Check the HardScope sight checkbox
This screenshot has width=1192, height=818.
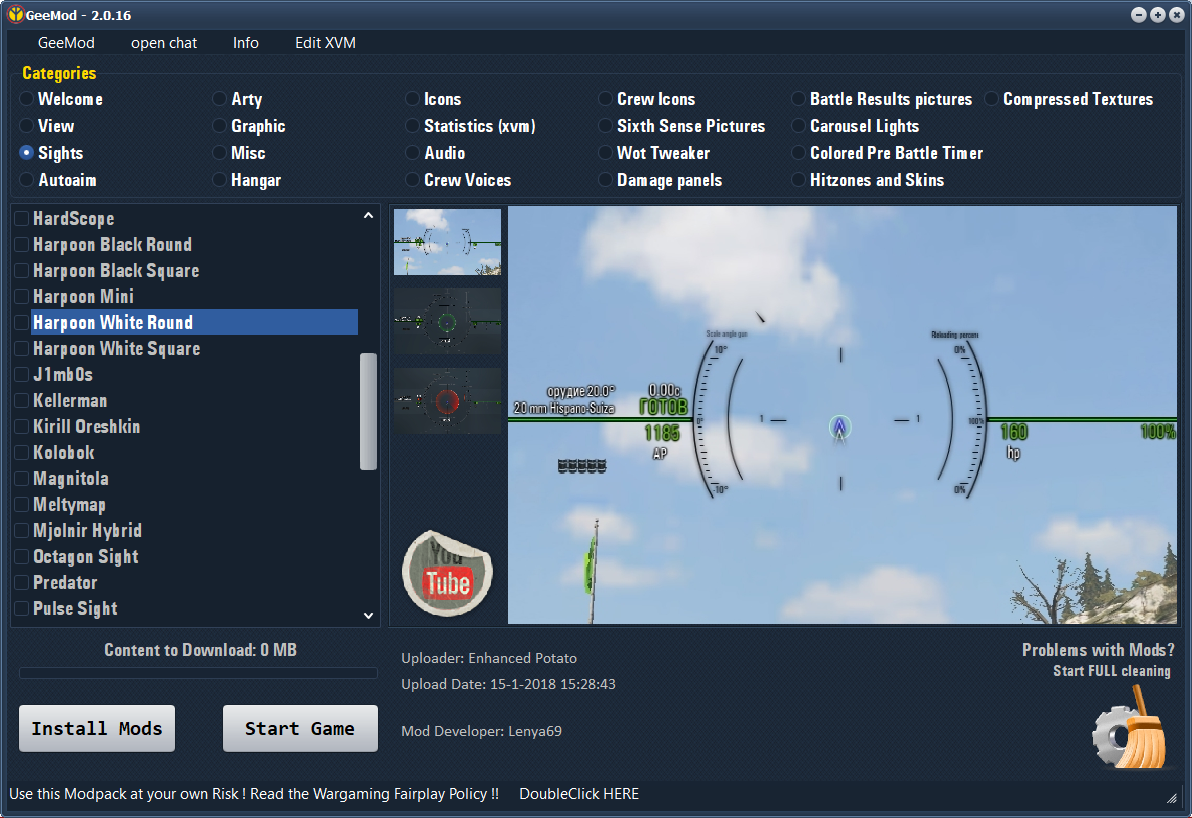(x=21, y=219)
